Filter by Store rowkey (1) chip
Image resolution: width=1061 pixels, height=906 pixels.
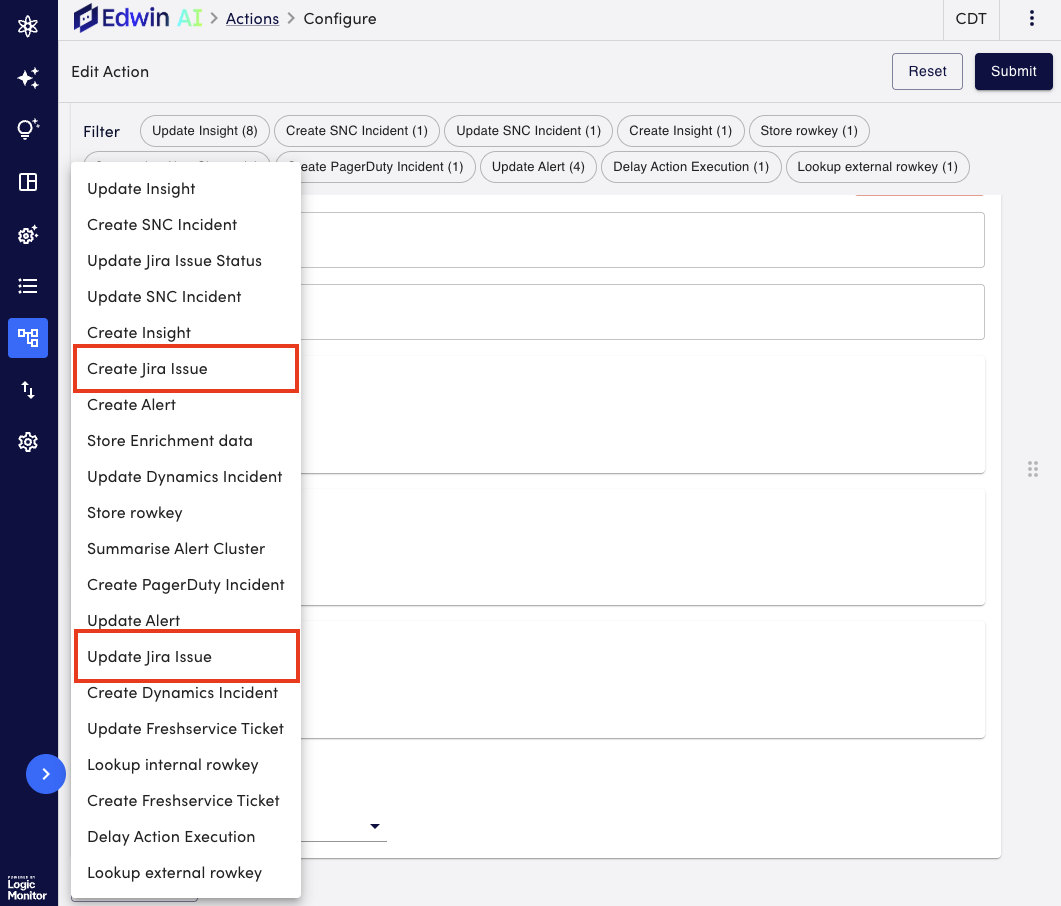809,131
